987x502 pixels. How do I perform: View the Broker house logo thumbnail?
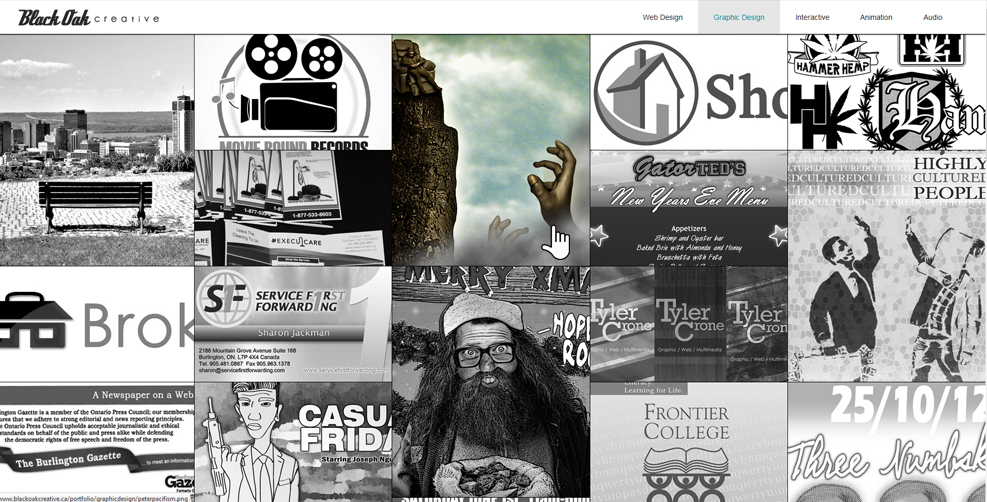[x=97, y=324]
